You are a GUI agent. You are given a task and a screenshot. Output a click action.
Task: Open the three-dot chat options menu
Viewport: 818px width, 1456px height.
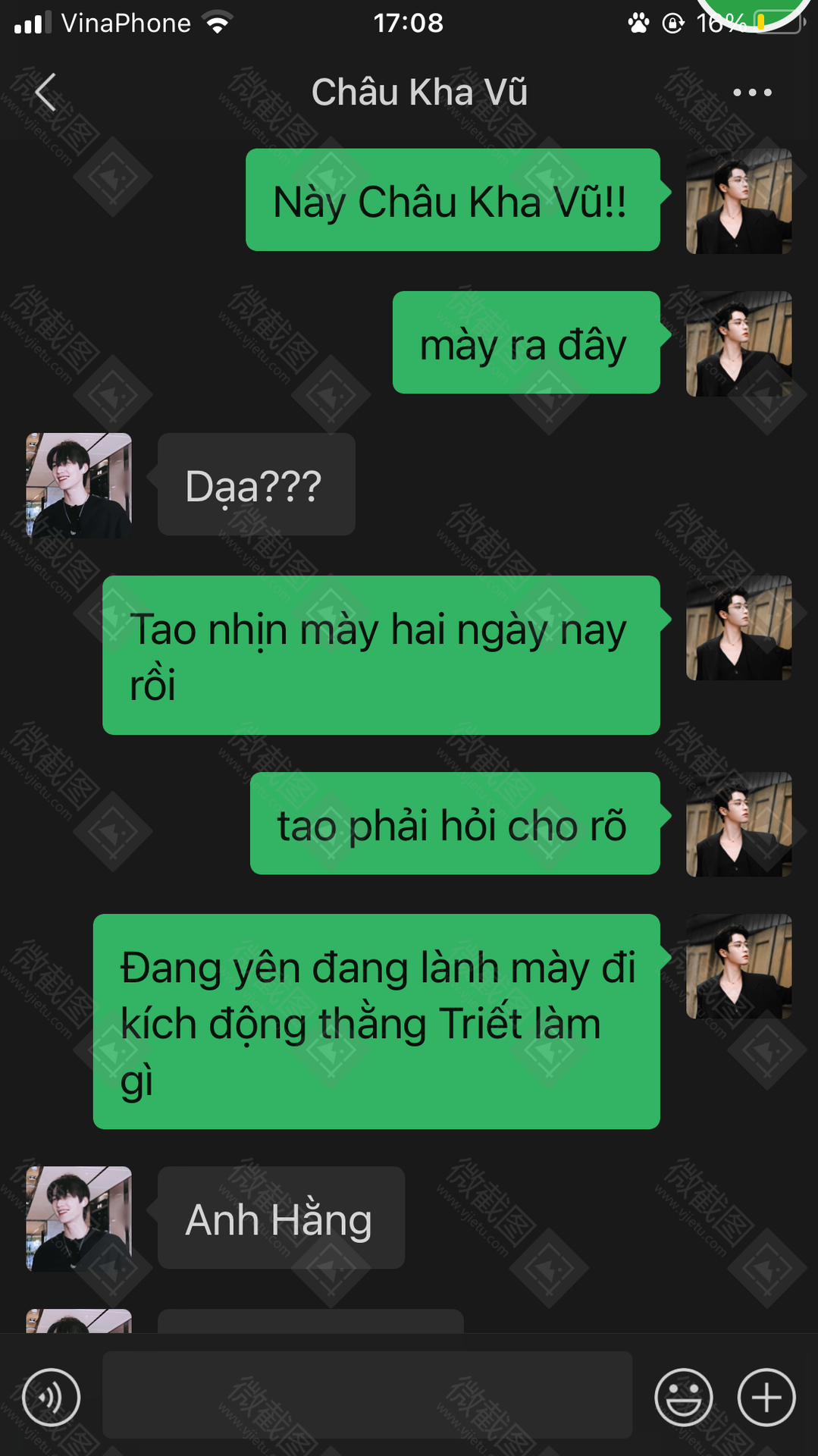pos(752,93)
